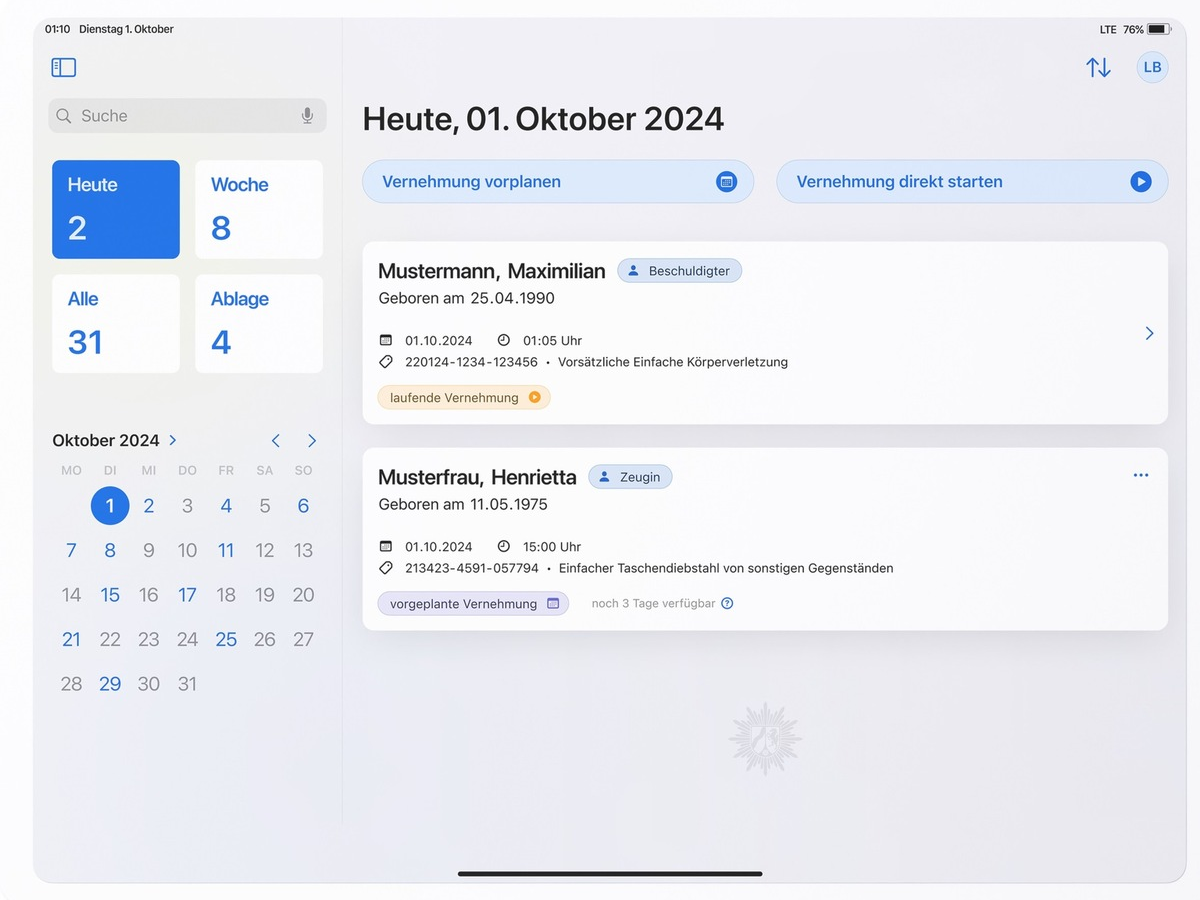Click the calendar icon on 'vorgeplante Vernehmung' badge

pyautogui.click(x=553, y=603)
